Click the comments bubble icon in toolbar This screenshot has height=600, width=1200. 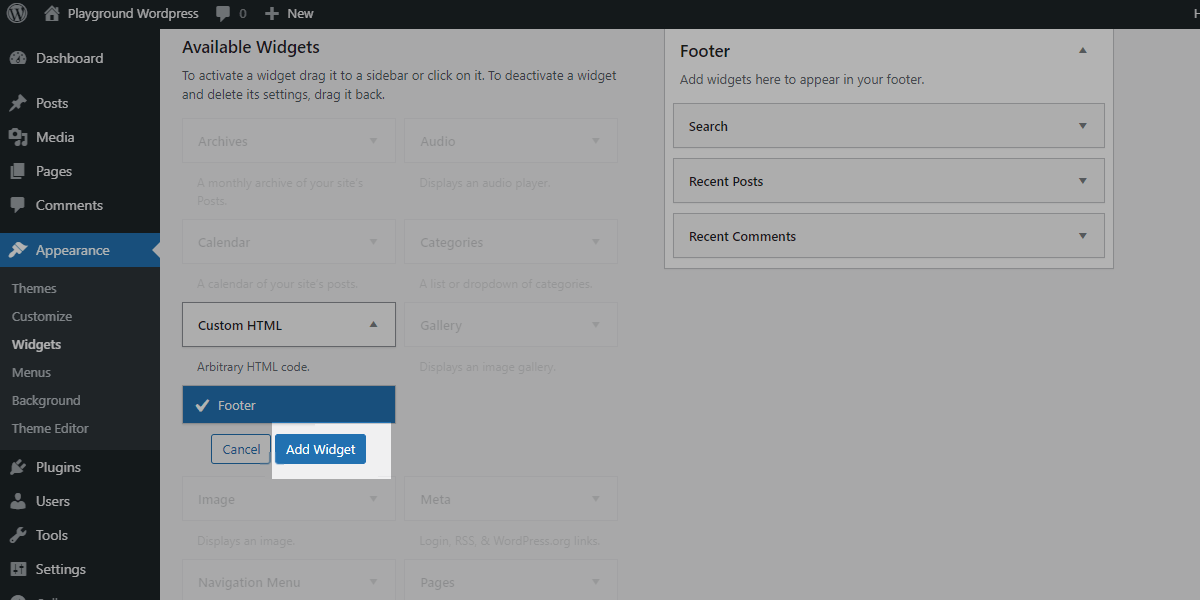223,14
